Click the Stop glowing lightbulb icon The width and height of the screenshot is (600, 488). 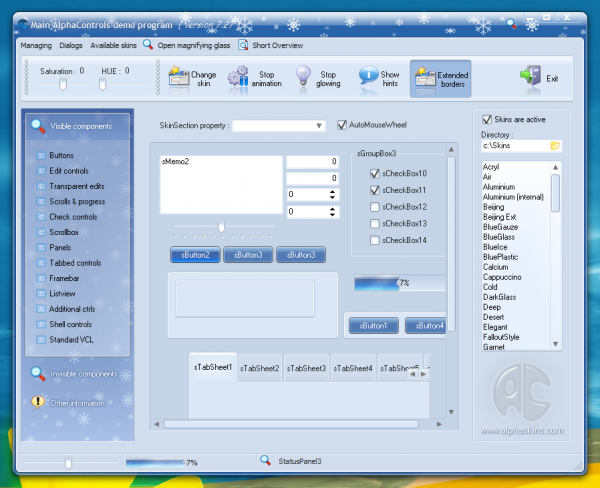303,76
